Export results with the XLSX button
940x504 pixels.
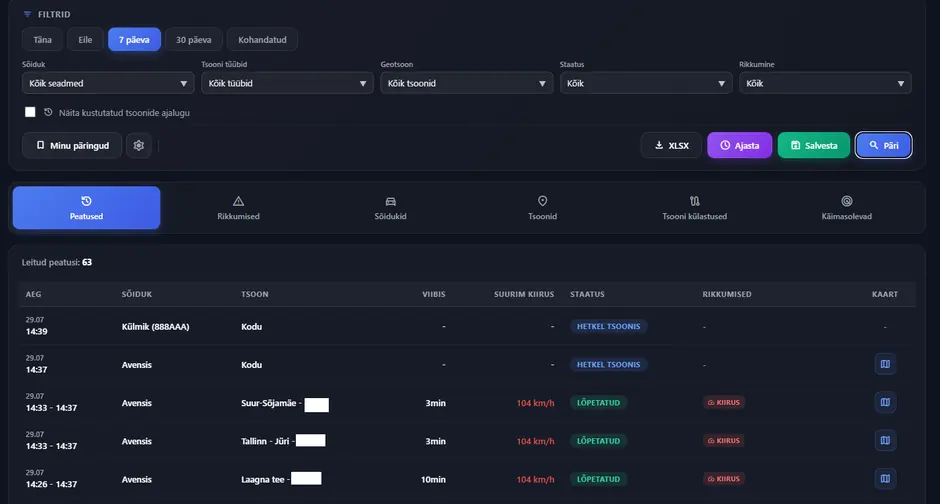[671, 146]
